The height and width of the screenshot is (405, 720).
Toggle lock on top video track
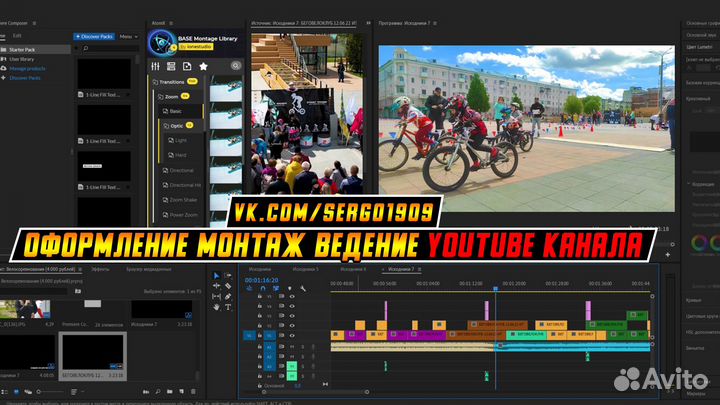point(259,297)
